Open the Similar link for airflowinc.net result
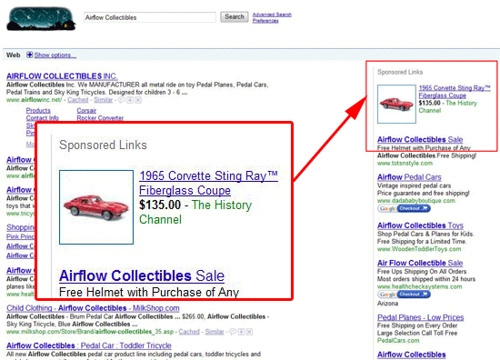500x360 pixels. tap(103, 100)
